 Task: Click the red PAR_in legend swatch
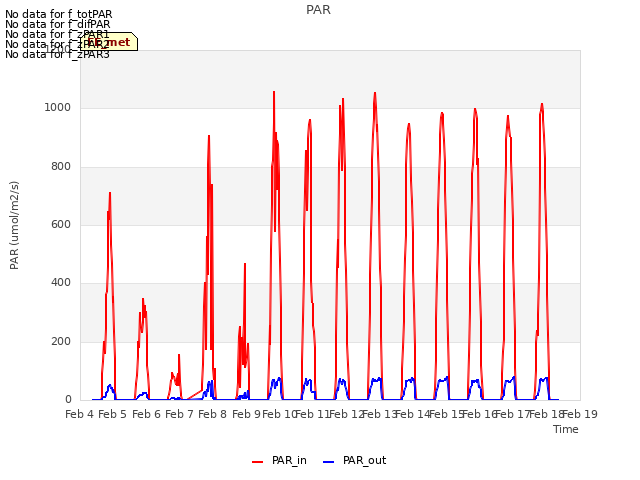pos(258,462)
